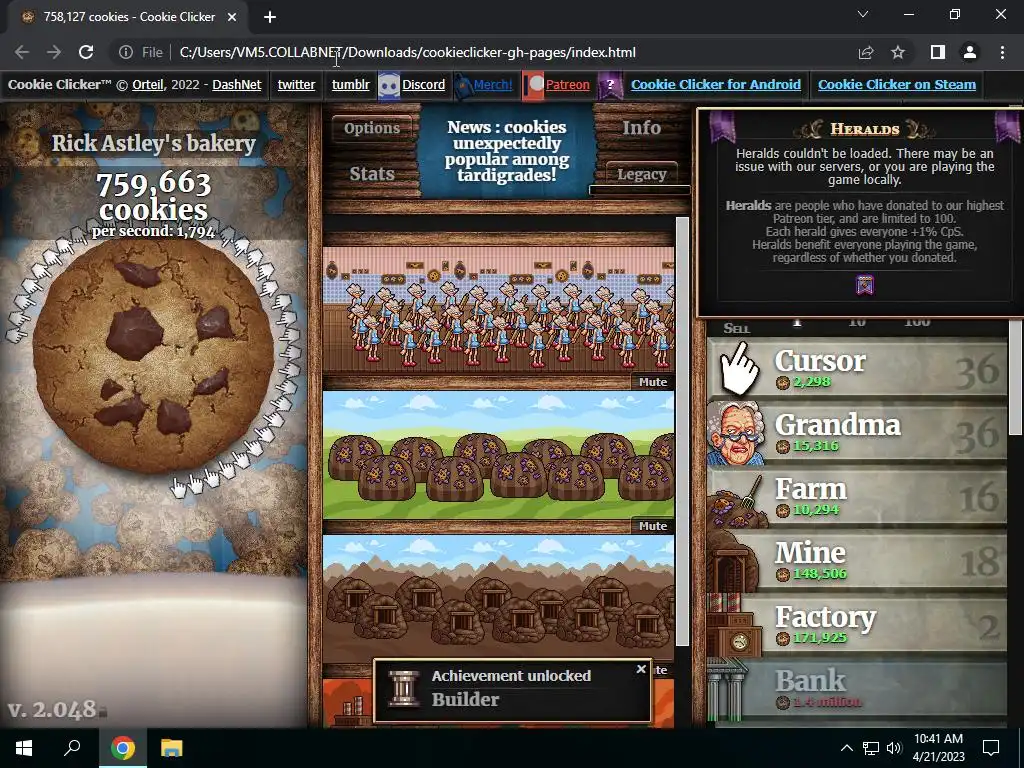
Task: Bookmark this page with star icon
Action: tap(898, 52)
